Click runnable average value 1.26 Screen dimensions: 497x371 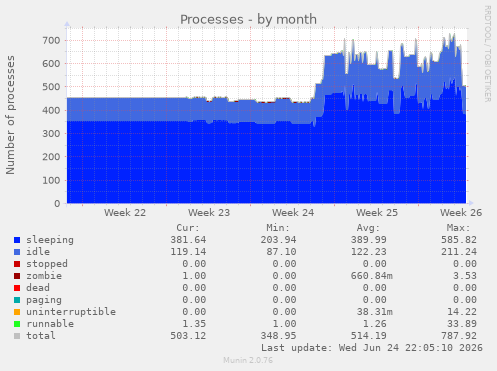click(375, 324)
